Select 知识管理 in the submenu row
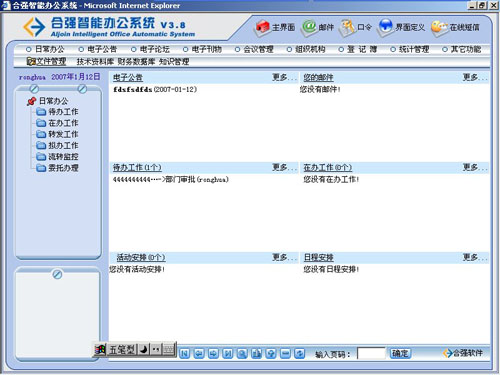 (x=174, y=62)
